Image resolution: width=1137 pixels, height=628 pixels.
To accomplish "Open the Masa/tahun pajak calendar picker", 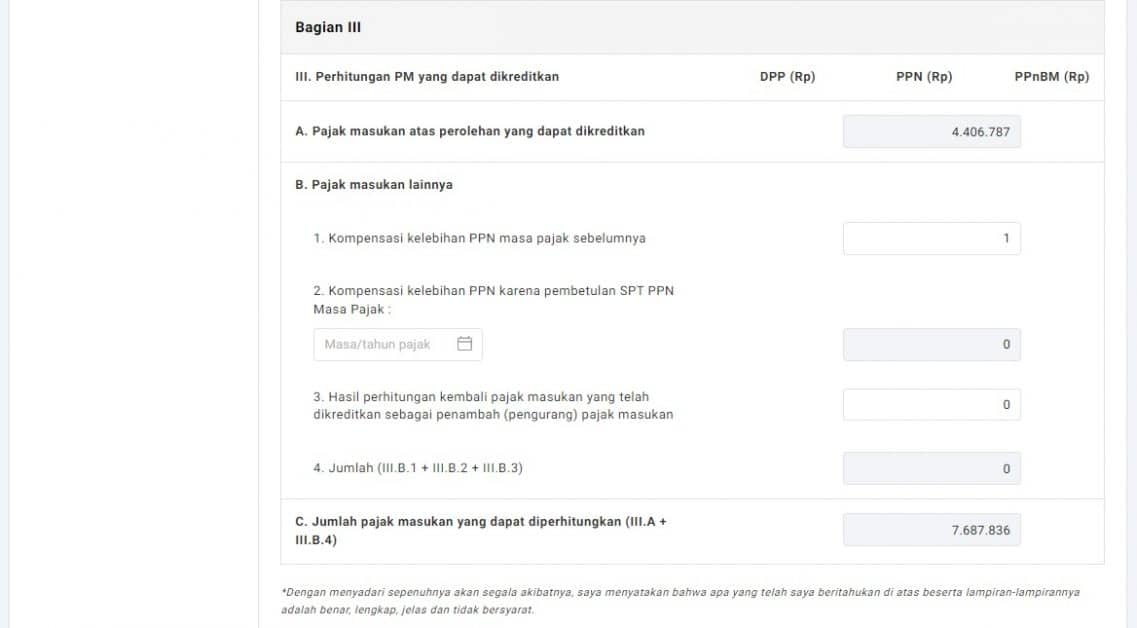I will coord(397,344).
